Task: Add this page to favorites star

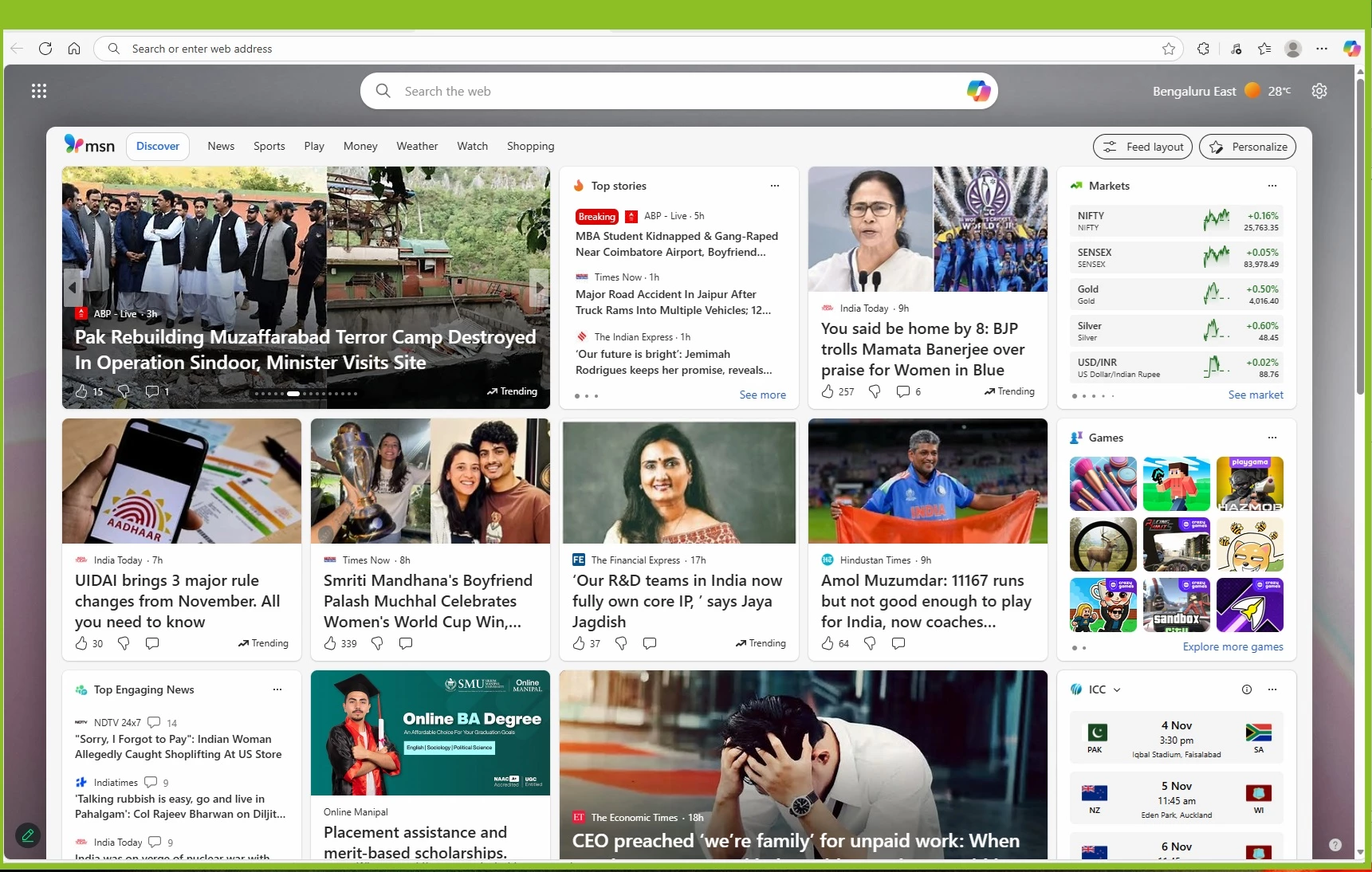Action: coord(1169,49)
